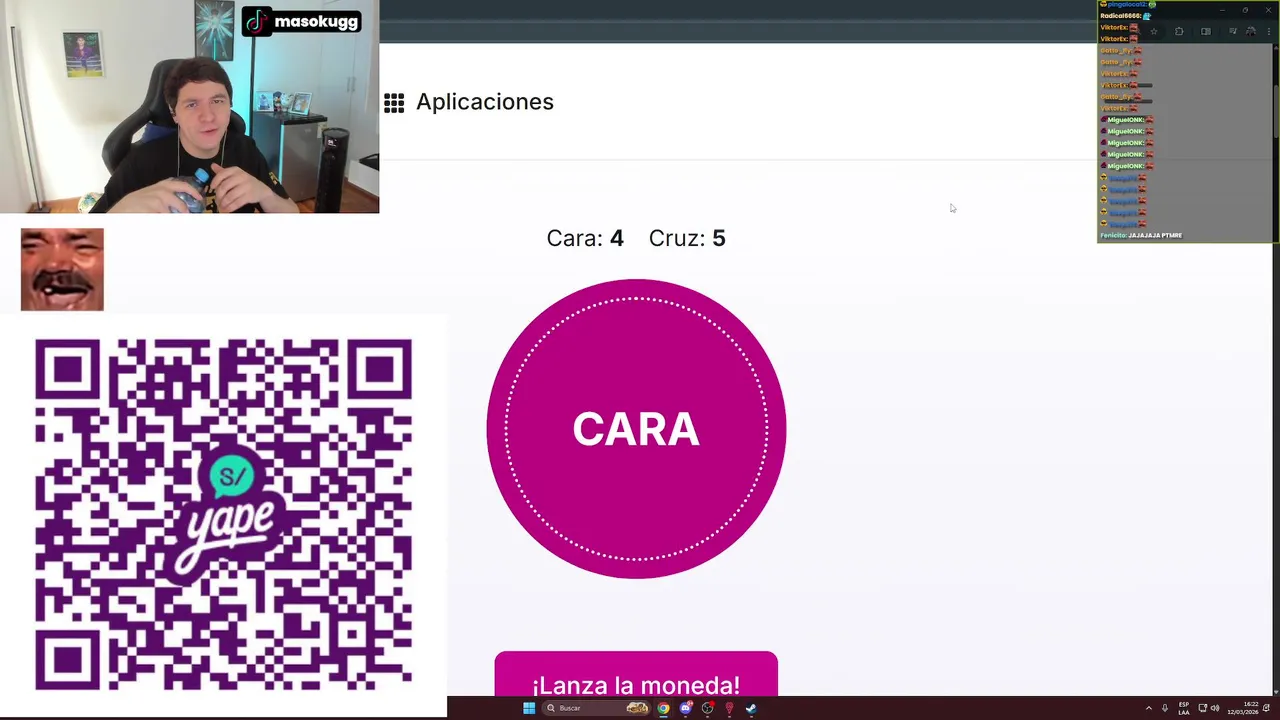Open the browser three-dot menu
This screenshot has width=1280, height=720.
click(x=1269, y=31)
